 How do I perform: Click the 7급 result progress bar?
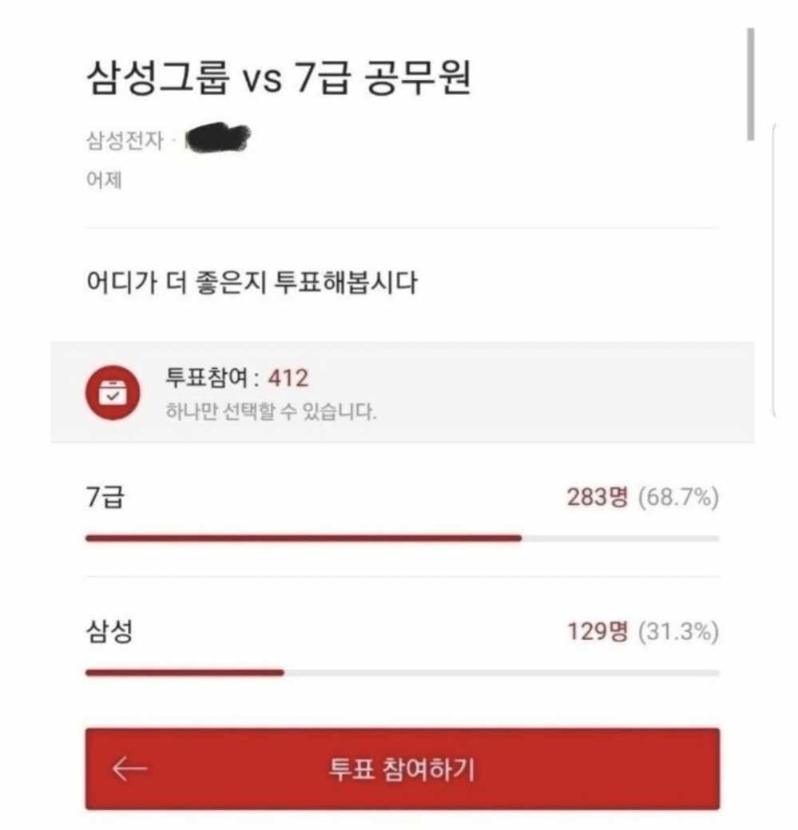(x=402, y=538)
